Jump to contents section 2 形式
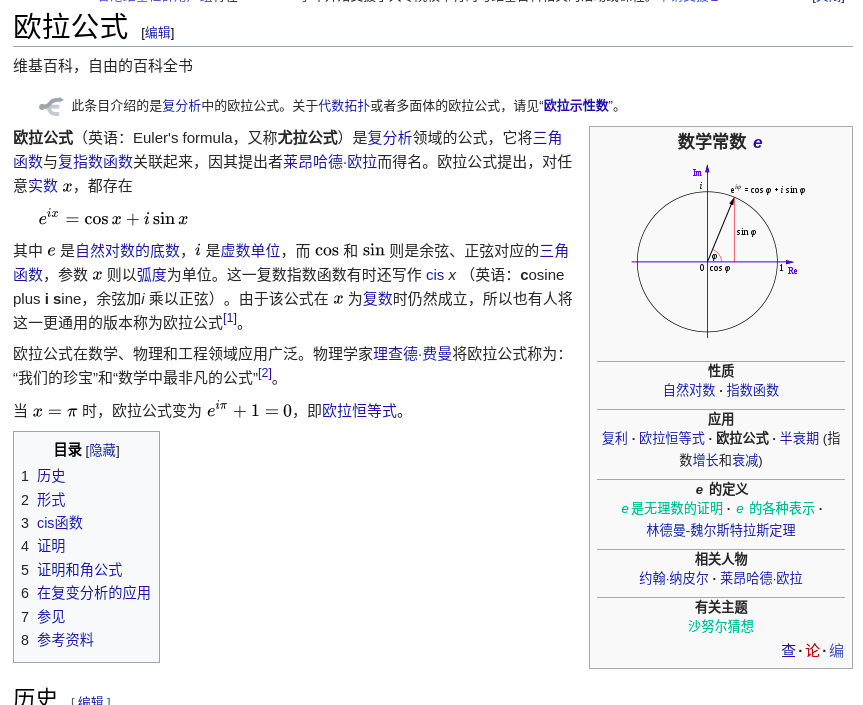This screenshot has height=705, width=863. click(x=51, y=500)
